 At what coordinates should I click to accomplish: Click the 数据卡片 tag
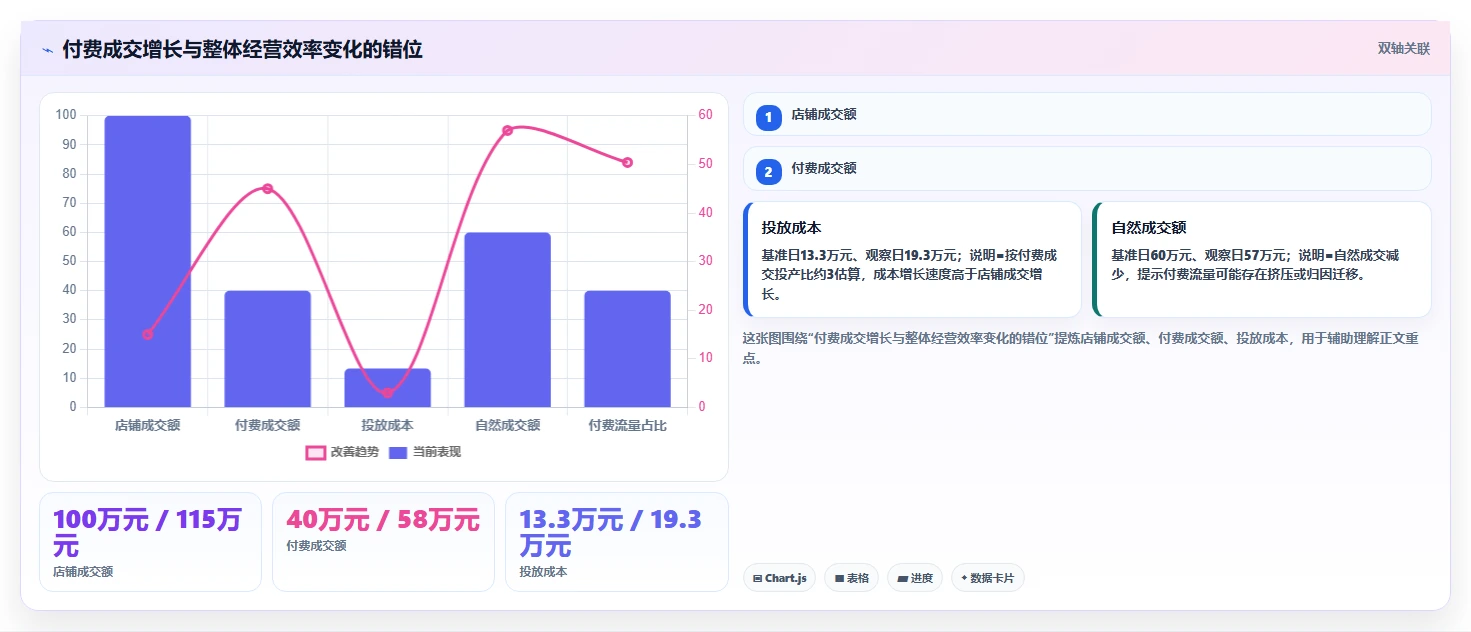[x=987, y=578]
